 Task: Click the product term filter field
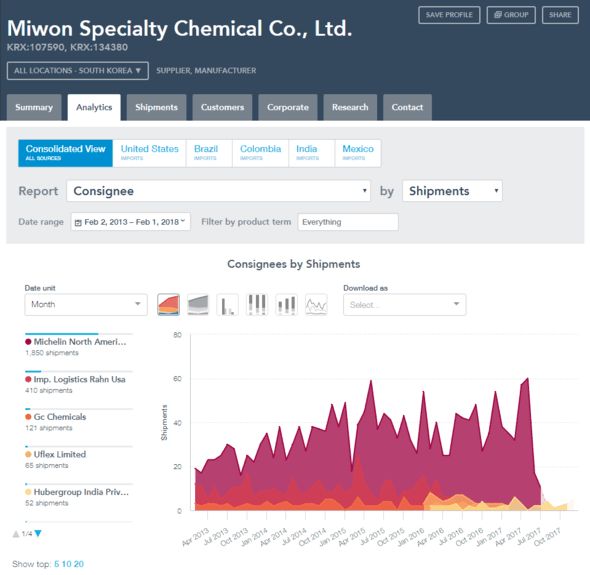pos(348,222)
